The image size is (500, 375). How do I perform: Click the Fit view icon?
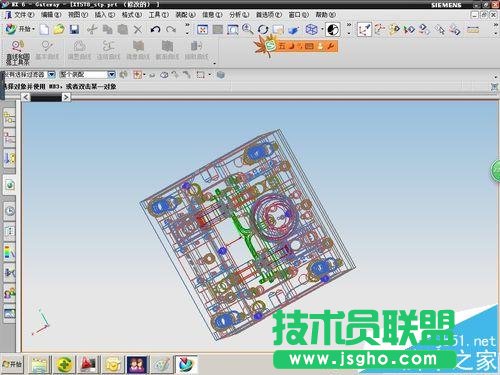[202, 30]
